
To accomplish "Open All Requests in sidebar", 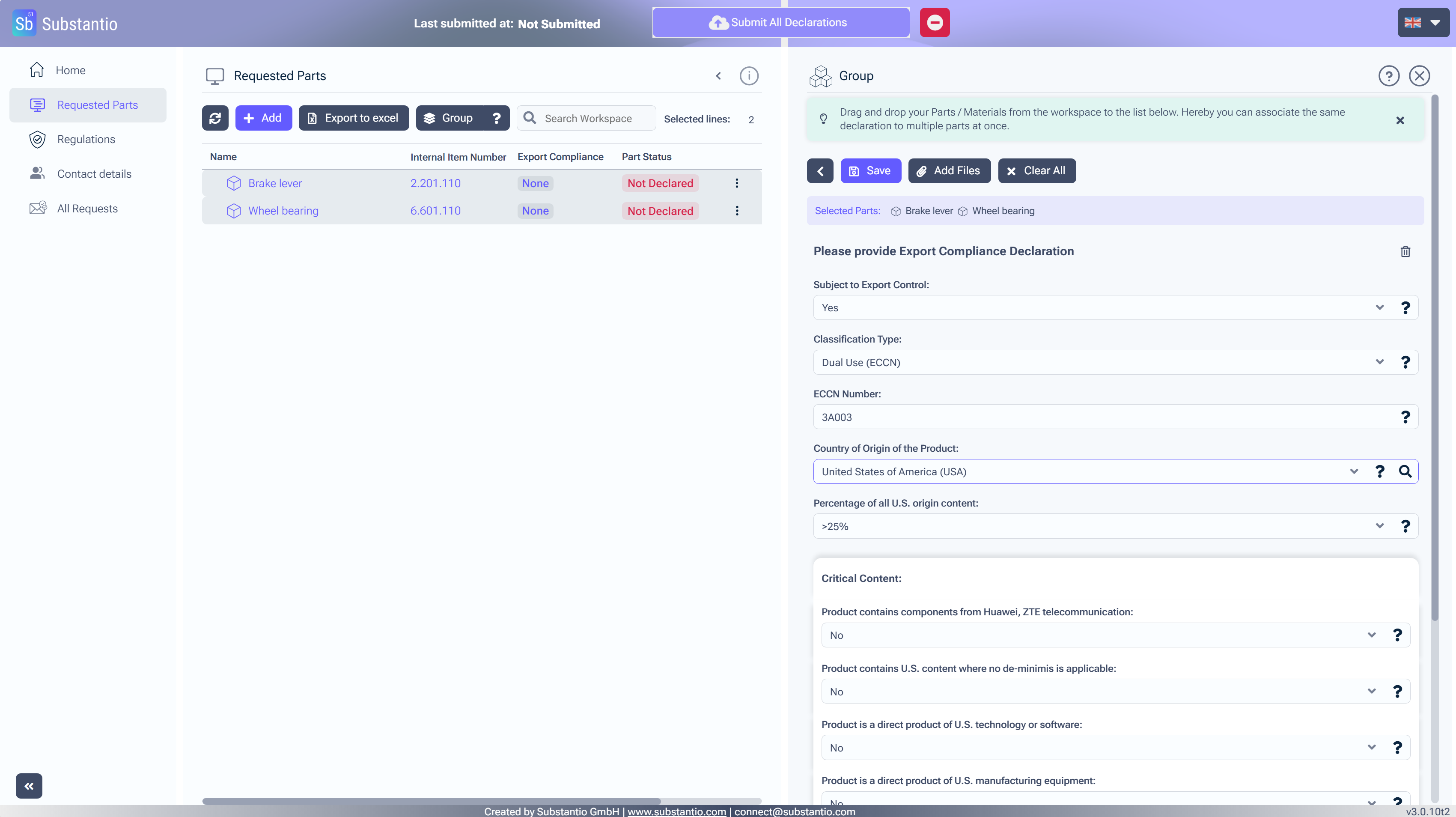I will pos(87,209).
